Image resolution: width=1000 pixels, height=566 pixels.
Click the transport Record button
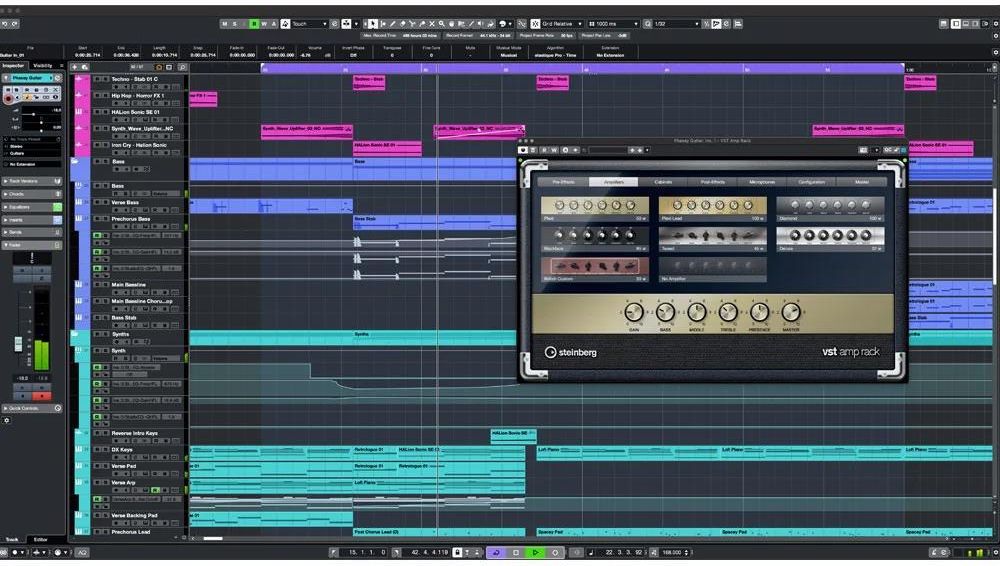tap(555, 553)
